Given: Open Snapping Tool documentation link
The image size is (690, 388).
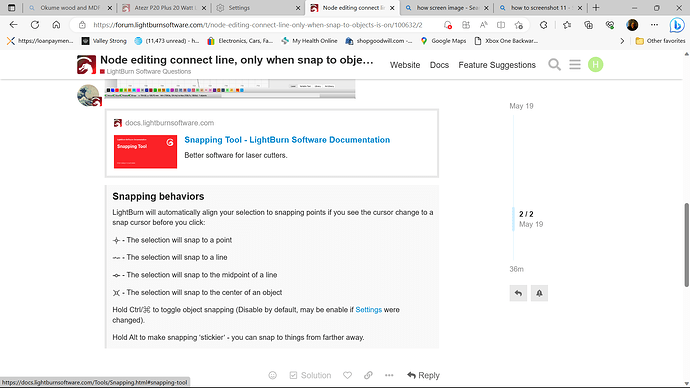Looking at the screenshot, I should tap(287, 140).
